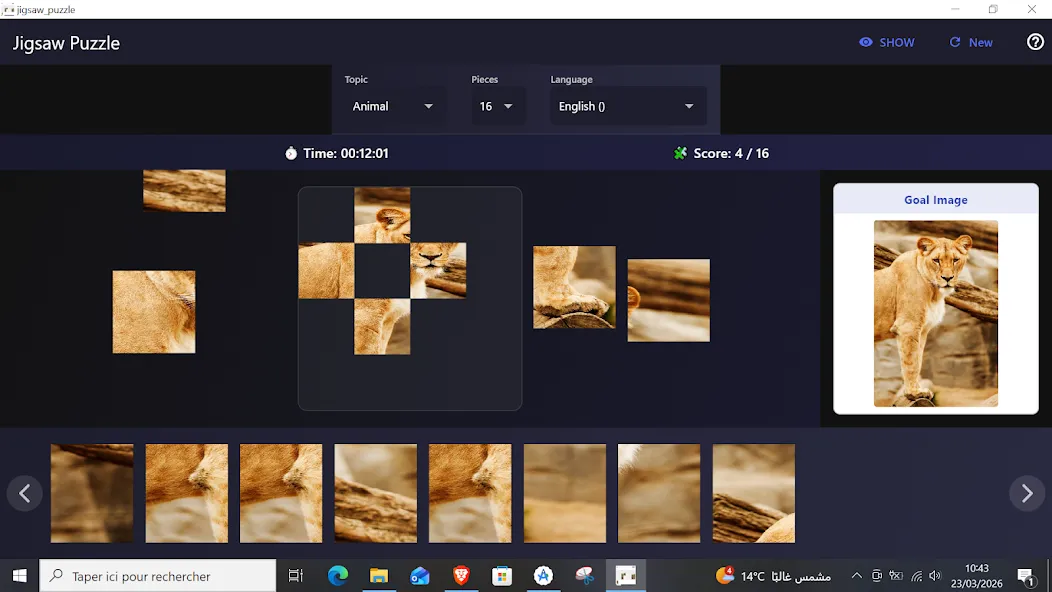The image size is (1052, 592).
Task: Click the stopwatch icon beside Time
Action: click(291, 153)
